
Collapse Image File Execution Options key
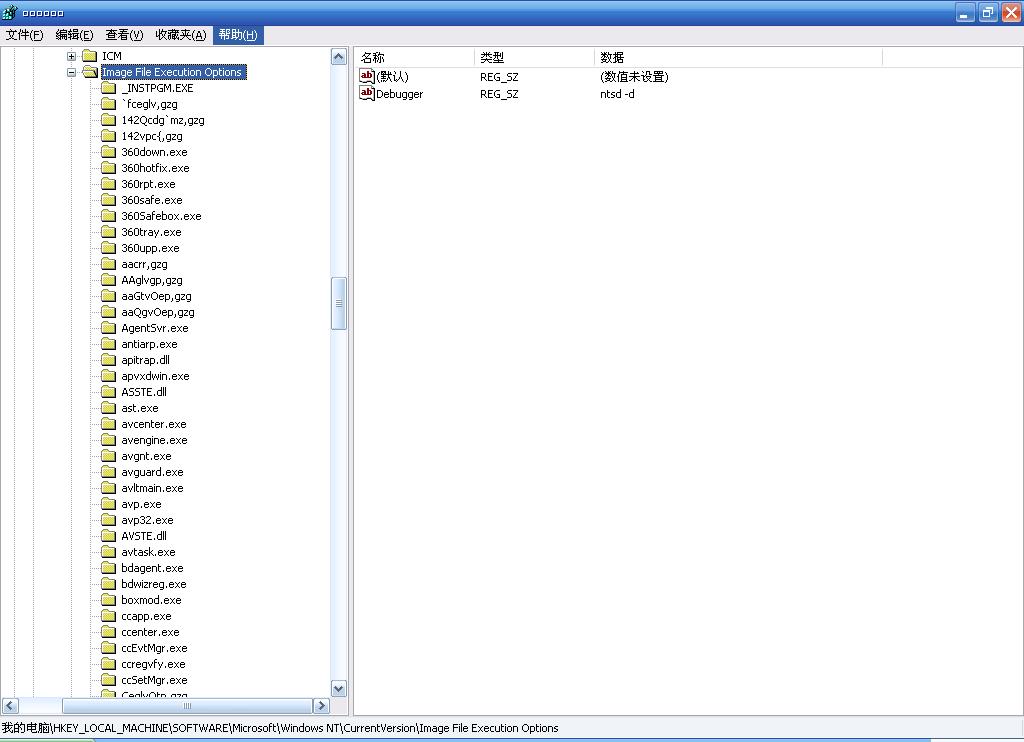tap(71, 73)
